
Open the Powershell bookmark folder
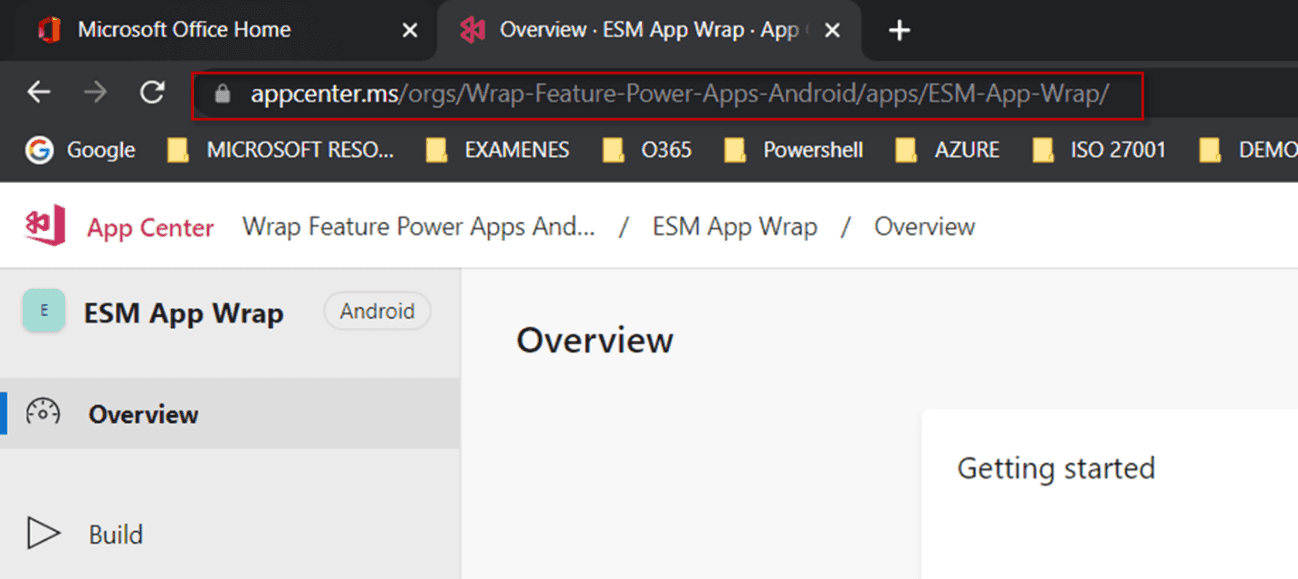793,150
